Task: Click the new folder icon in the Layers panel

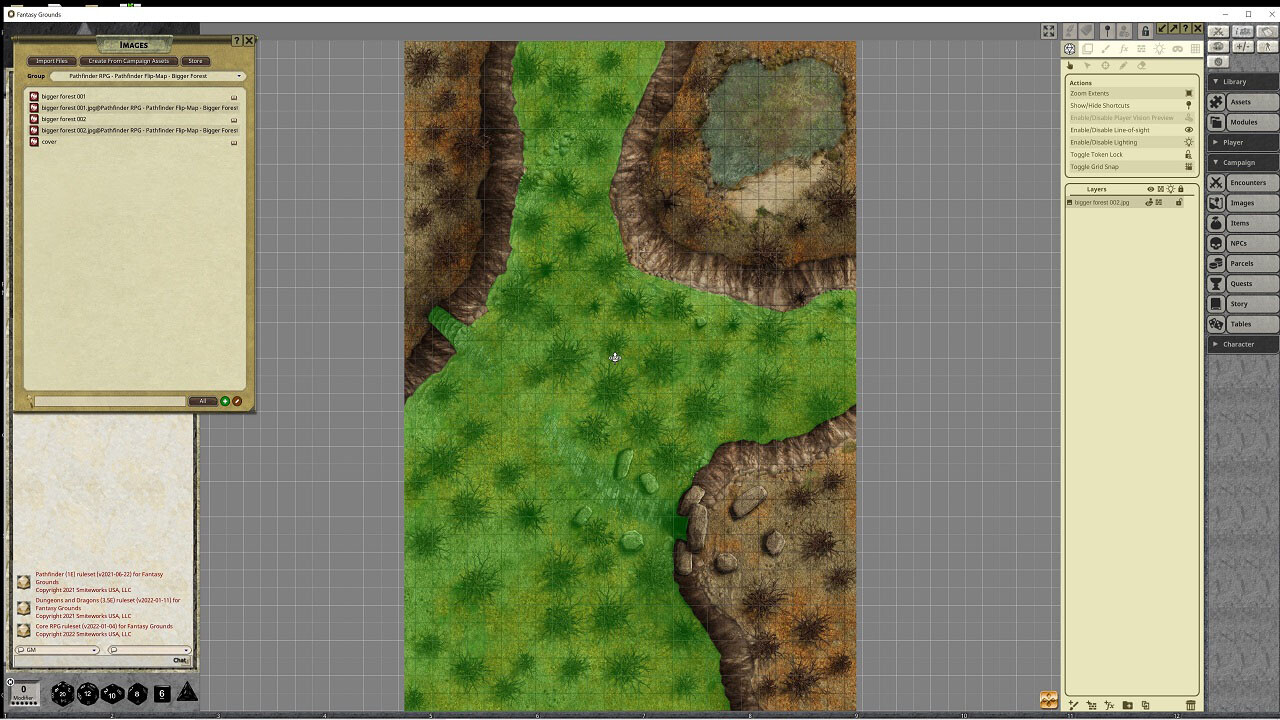Action: pos(1128,705)
